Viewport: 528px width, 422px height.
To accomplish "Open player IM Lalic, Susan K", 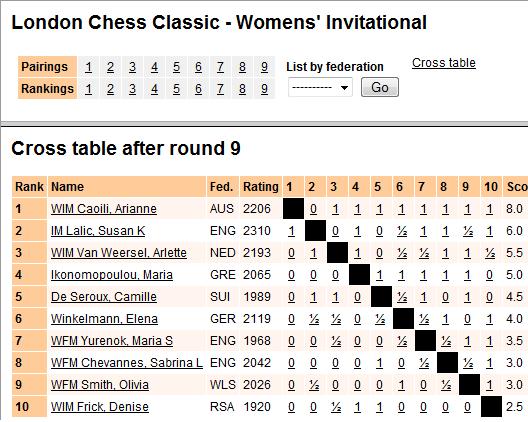I will click(98, 231).
